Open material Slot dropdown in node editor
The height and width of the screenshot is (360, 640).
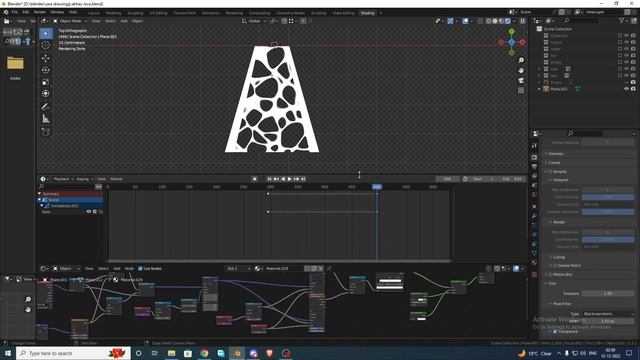pyautogui.click(x=239, y=269)
